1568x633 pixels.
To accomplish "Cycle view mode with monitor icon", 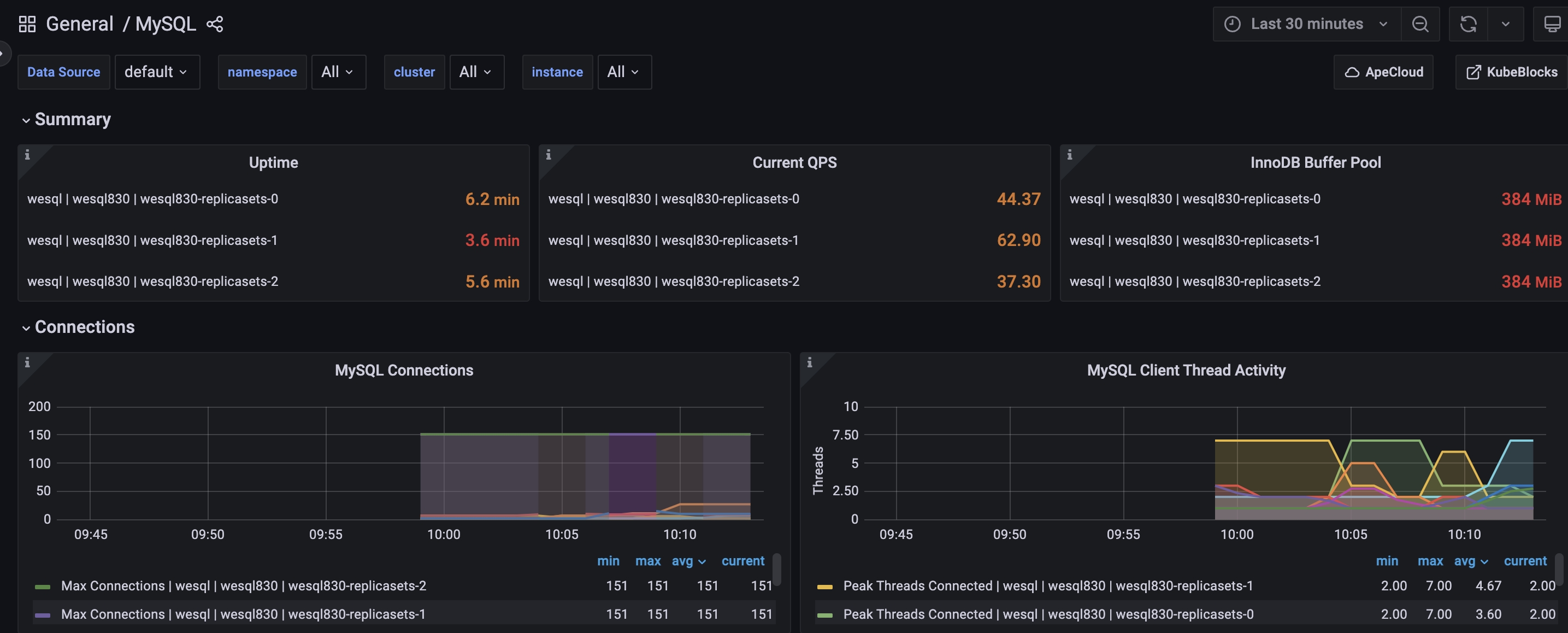I will tap(1552, 25).
